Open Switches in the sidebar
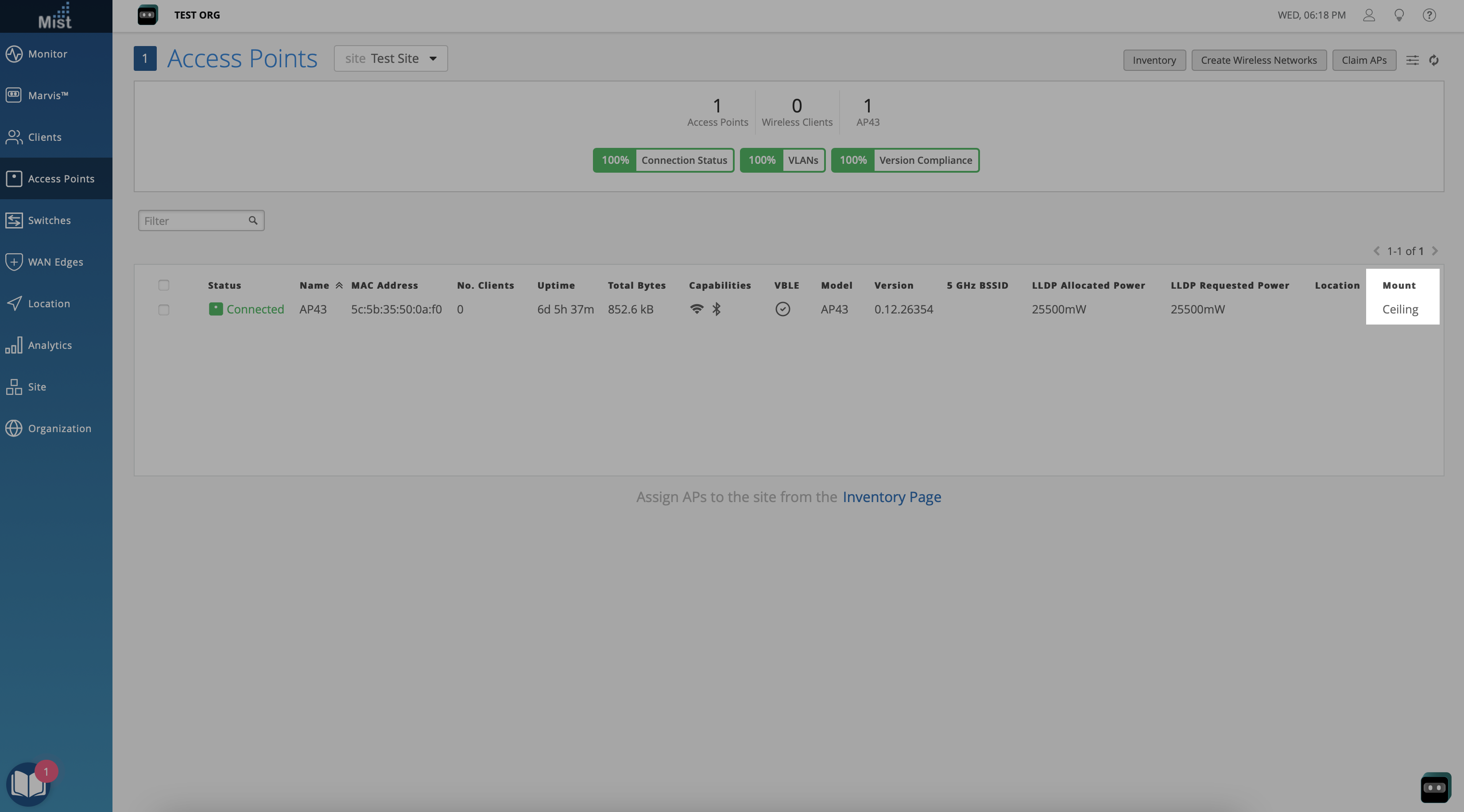 click(x=49, y=220)
